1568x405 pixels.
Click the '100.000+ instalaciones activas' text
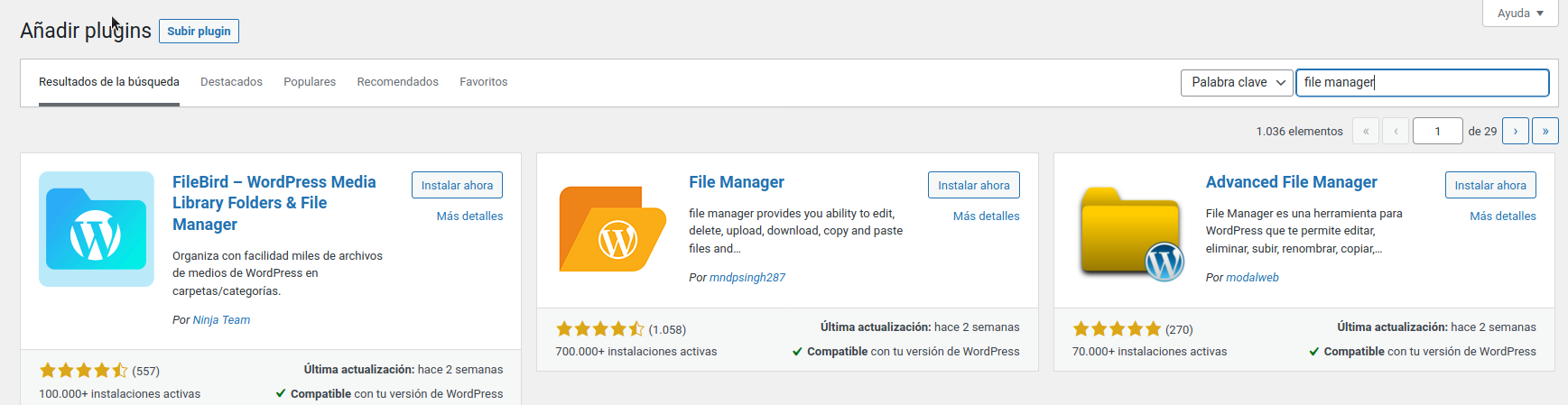click(120, 394)
